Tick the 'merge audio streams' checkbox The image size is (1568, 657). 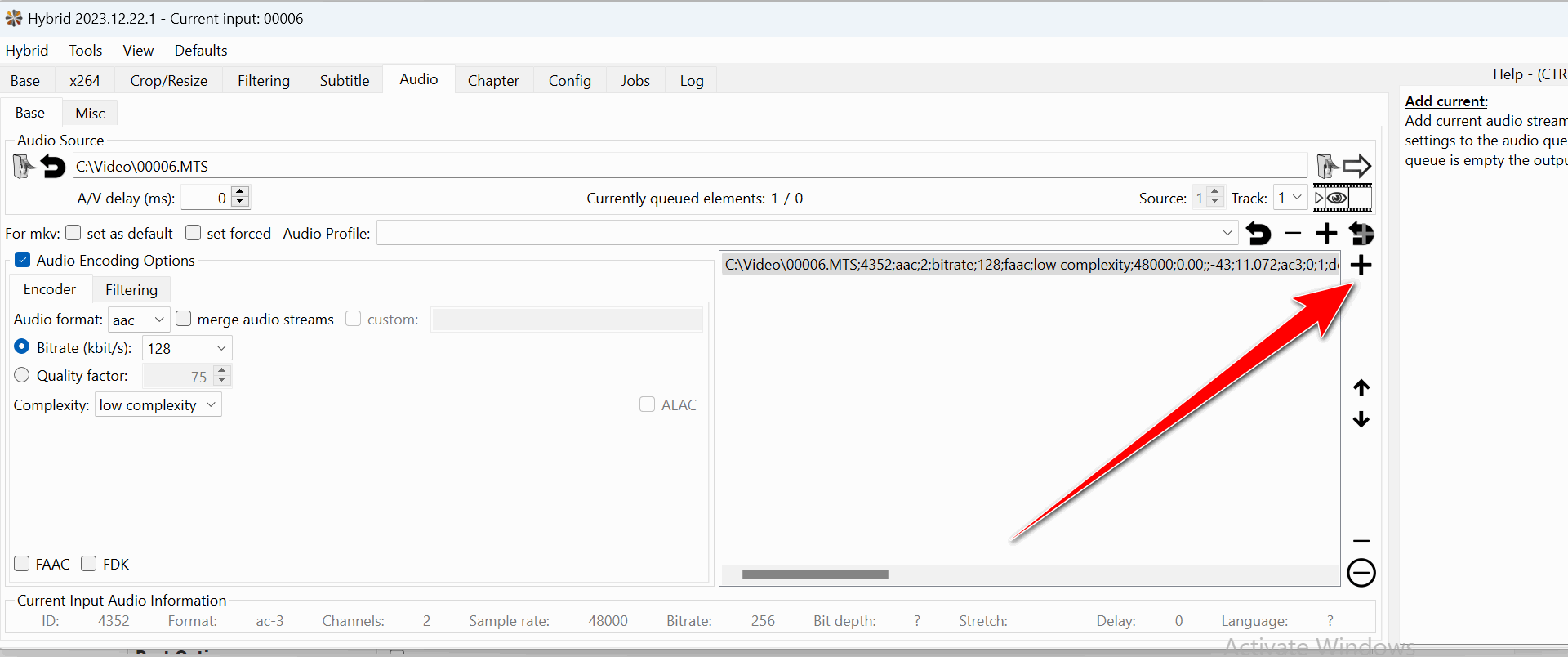point(184,320)
